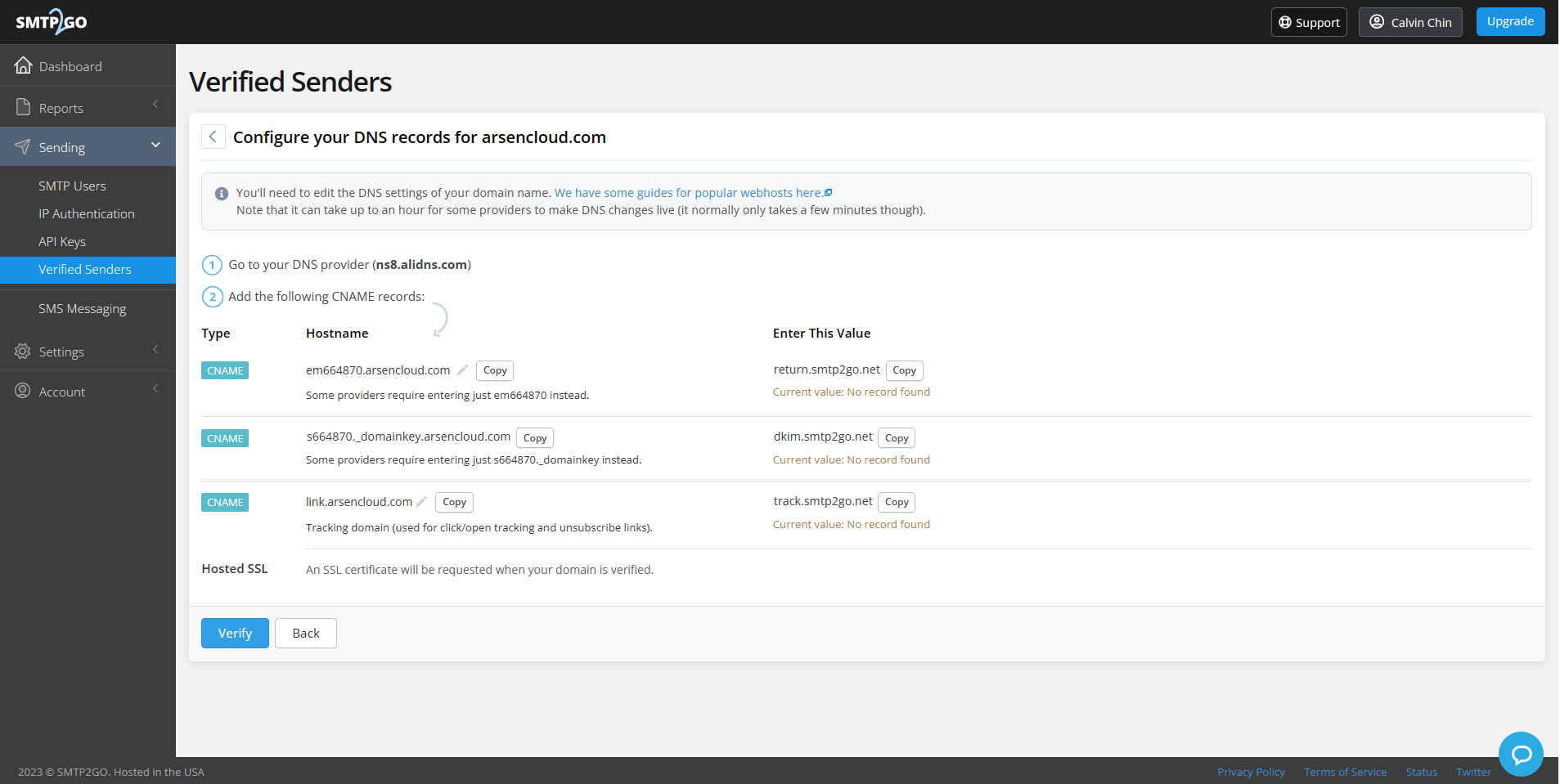The image size is (1560, 784).
Task: Click the Calvin Chin user avatar icon
Action: tap(1378, 22)
